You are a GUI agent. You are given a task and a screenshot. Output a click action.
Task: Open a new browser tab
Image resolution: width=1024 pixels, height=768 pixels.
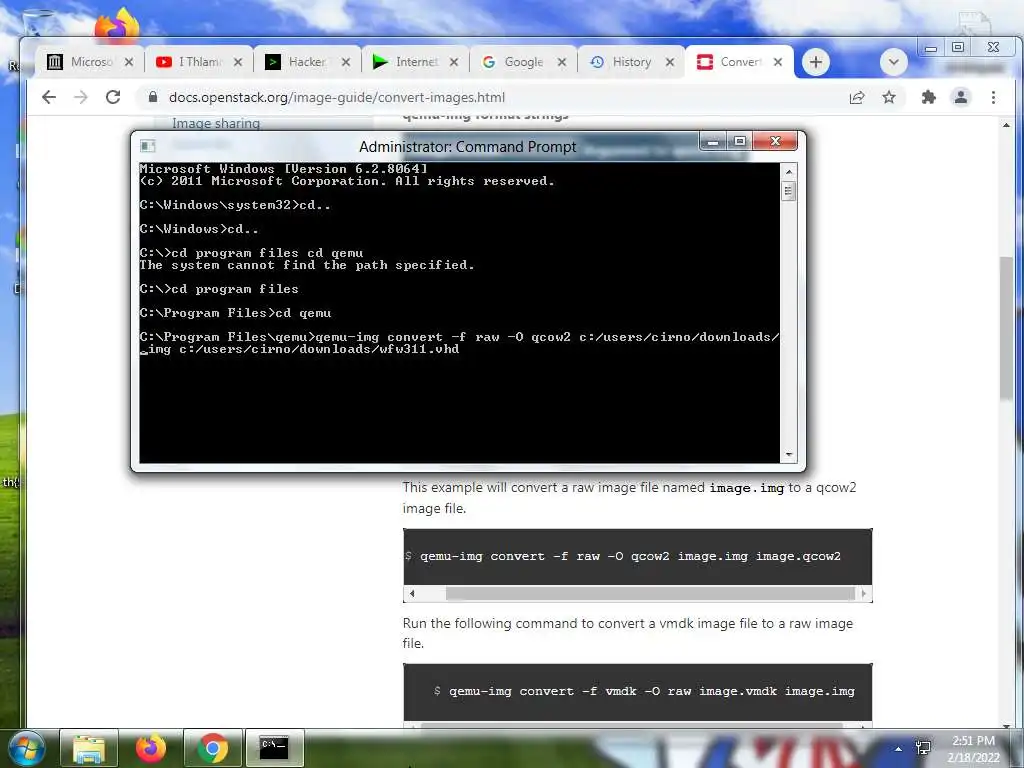pyautogui.click(x=816, y=62)
